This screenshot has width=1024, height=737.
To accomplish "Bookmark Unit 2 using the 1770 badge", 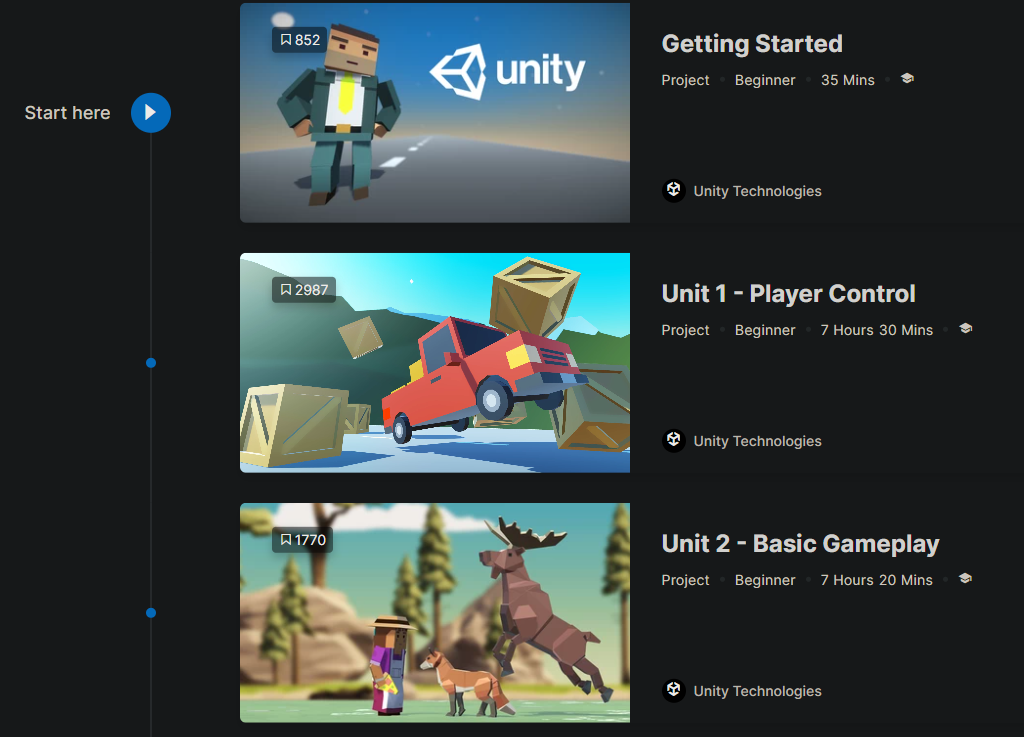I will pyautogui.click(x=302, y=540).
